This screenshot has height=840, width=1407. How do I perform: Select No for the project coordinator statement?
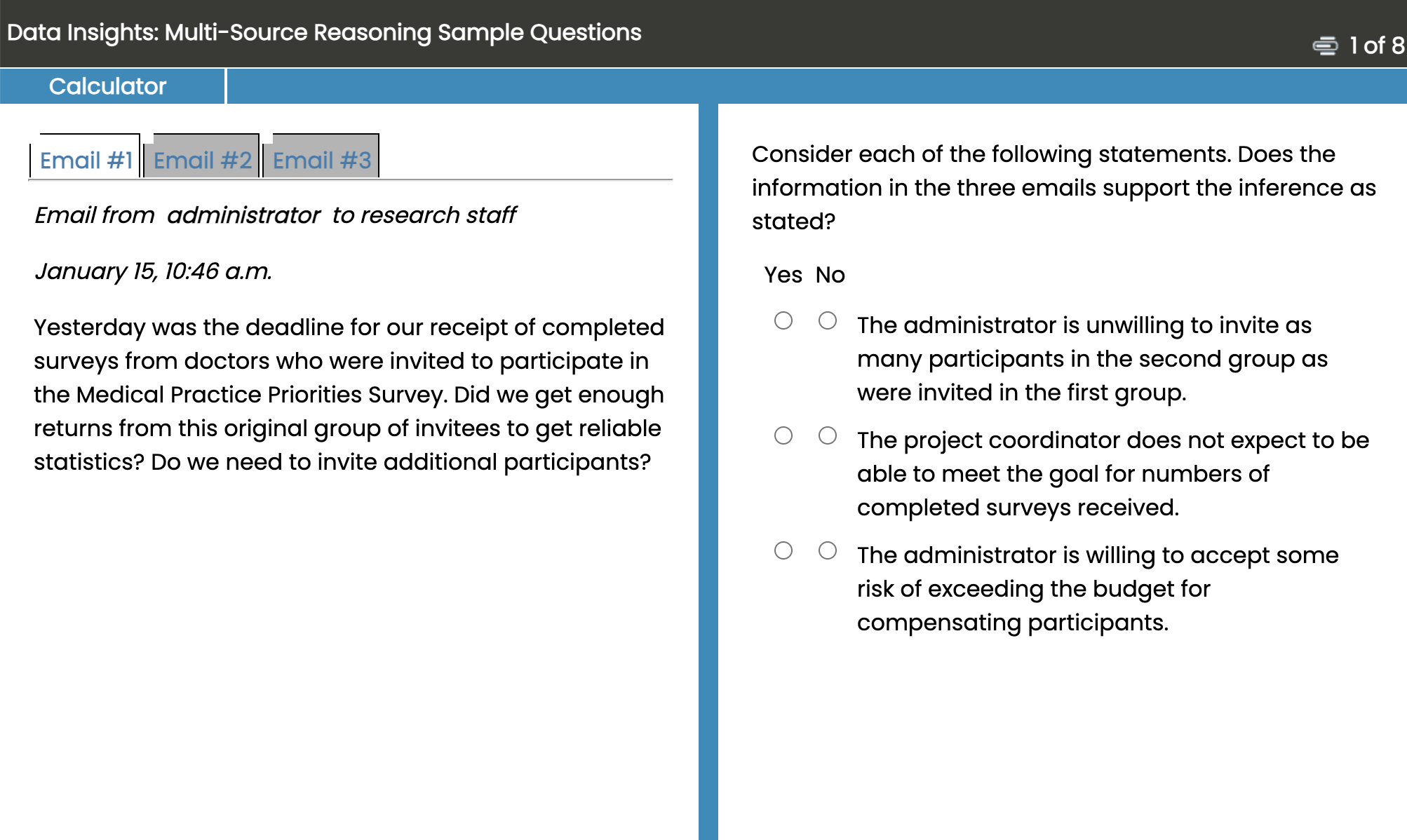[828, 435]
